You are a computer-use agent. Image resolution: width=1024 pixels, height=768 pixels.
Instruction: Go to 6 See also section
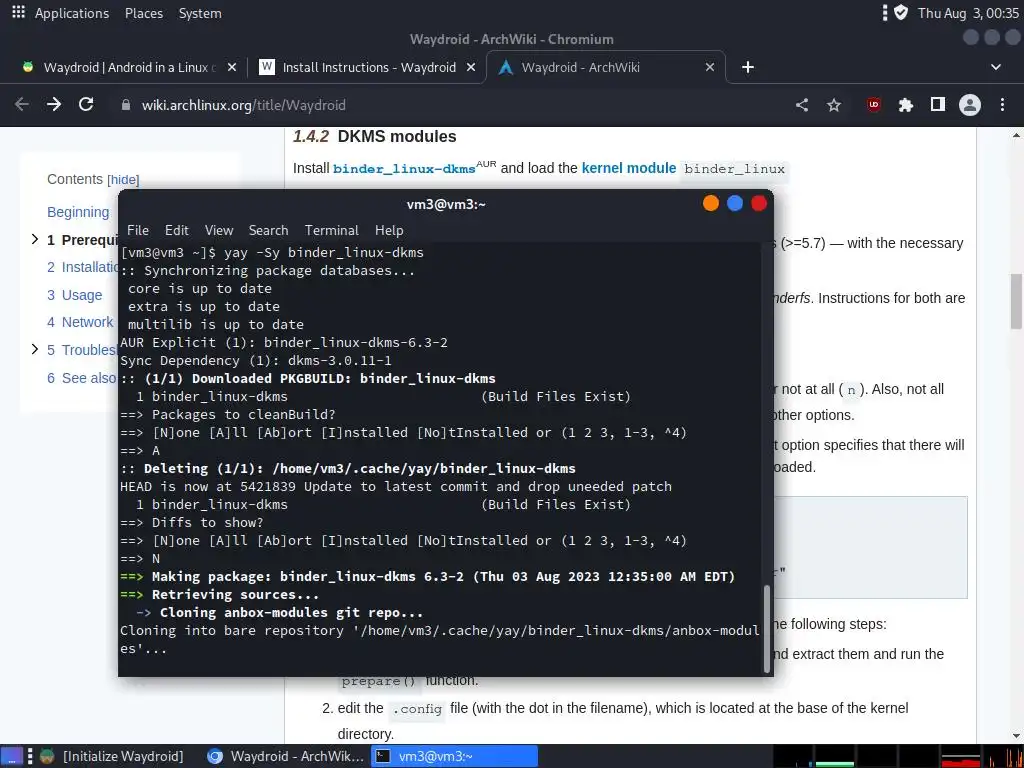click(x=82, y=378)
